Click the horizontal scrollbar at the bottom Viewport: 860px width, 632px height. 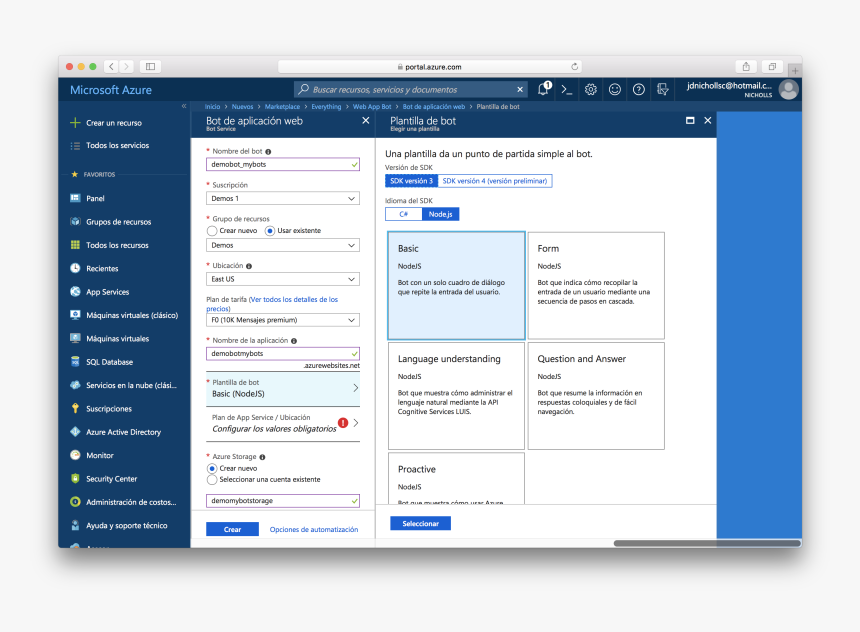pos(707,543)
